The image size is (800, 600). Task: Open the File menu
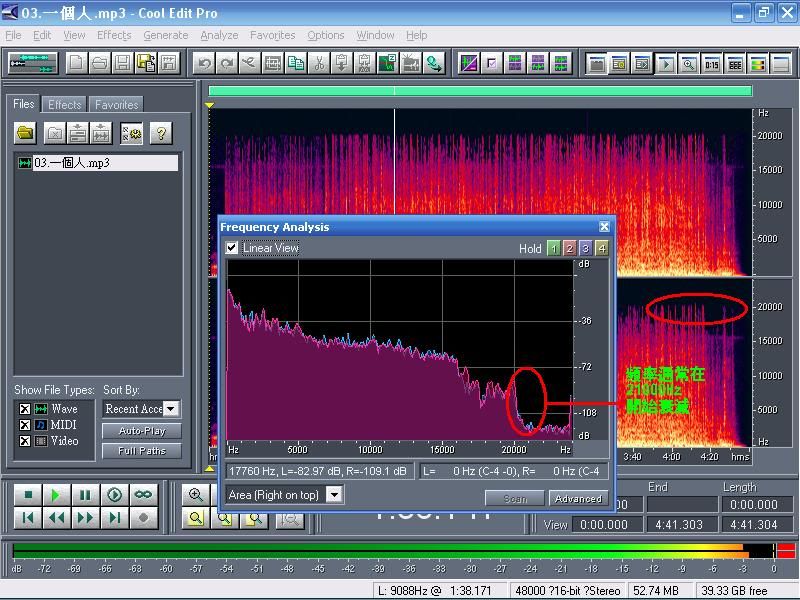coord(13,35)
